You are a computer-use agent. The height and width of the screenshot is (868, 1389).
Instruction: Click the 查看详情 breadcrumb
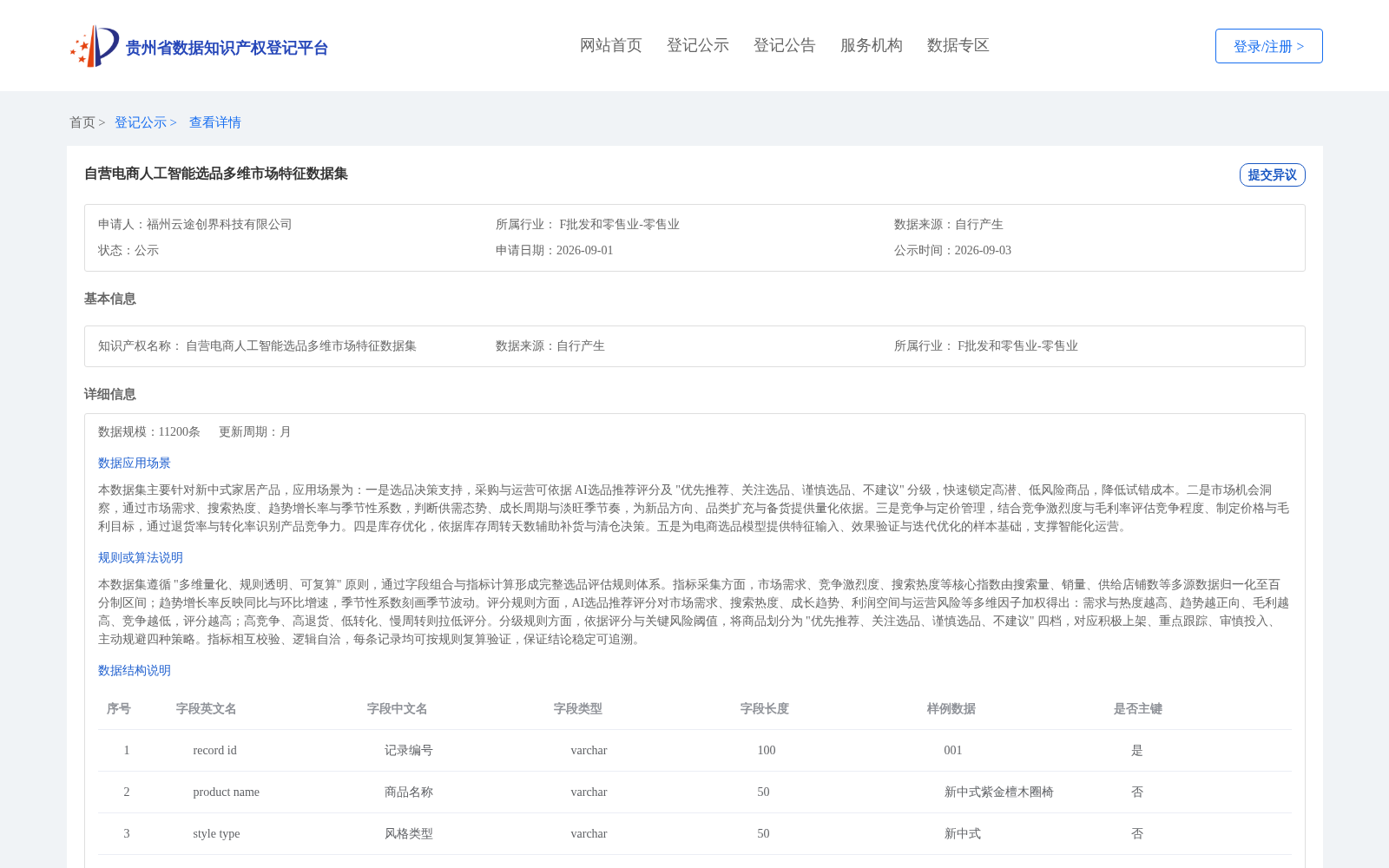(215, 122)
